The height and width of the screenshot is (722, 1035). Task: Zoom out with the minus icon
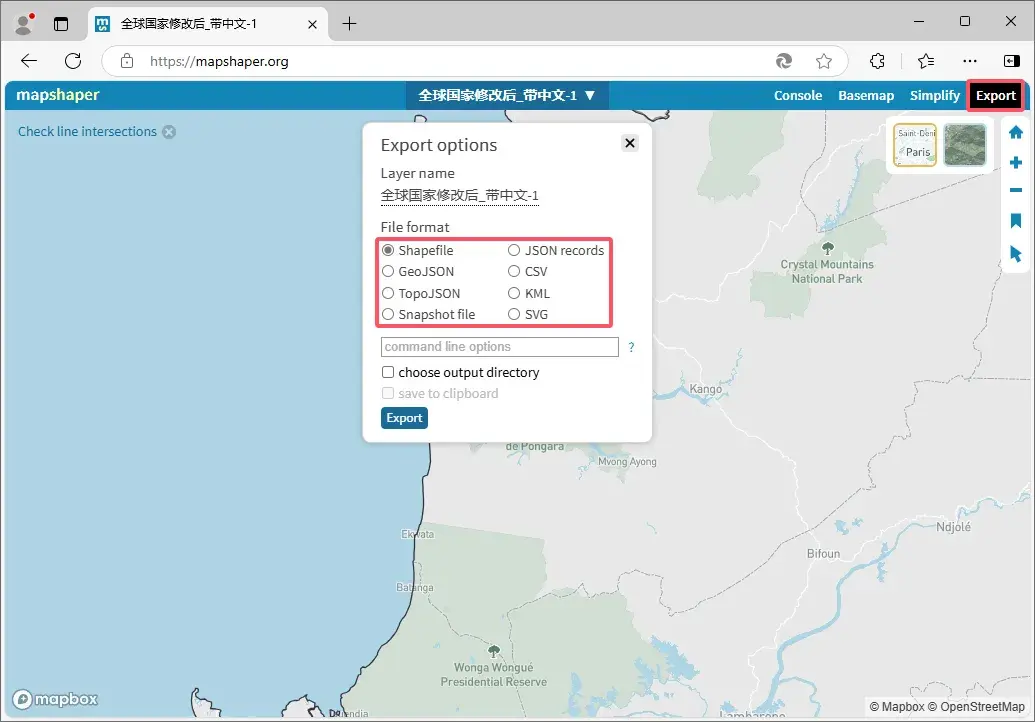pos(1015,190)
